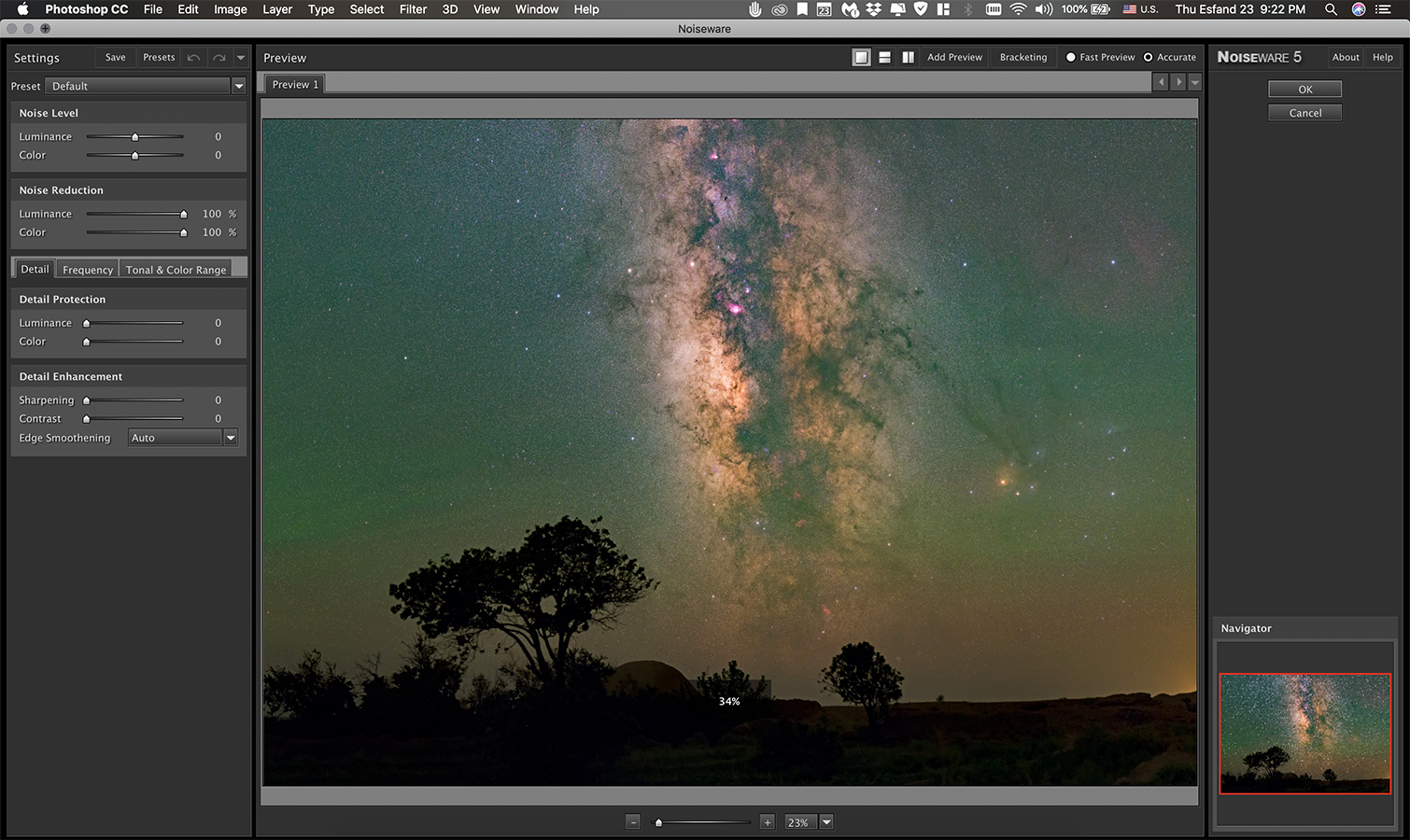Click the display mirroring menu bar icon
This screenshot has width=1410, height=840.
tap(897, 9)
